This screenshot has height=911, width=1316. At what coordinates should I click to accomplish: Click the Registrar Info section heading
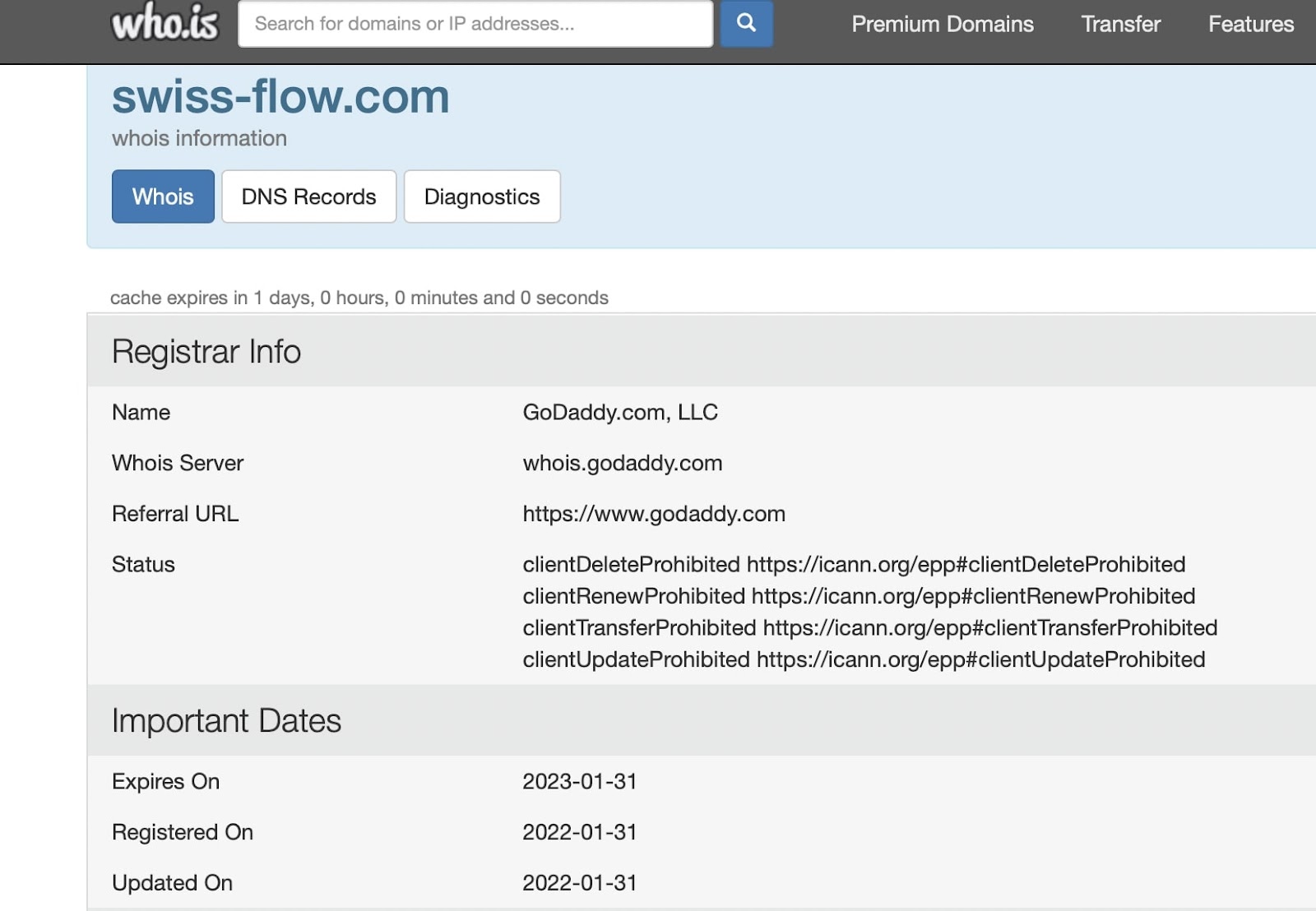[x=206, y=351]
